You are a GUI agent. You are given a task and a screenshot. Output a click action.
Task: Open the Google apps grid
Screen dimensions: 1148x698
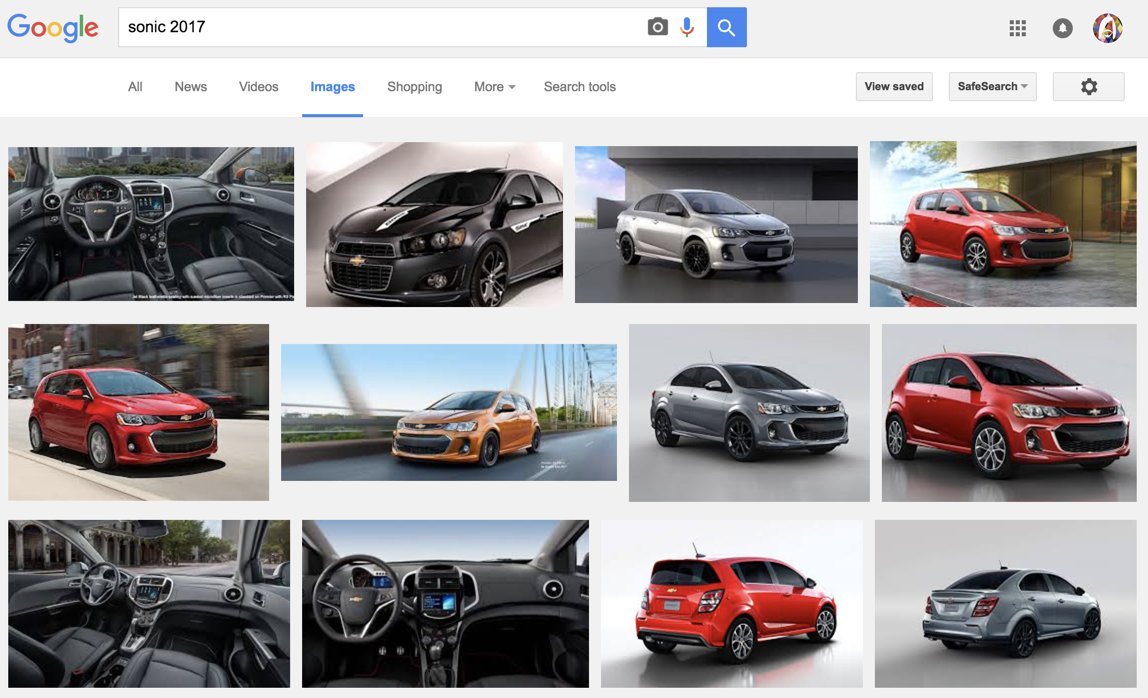point(1017,28)
